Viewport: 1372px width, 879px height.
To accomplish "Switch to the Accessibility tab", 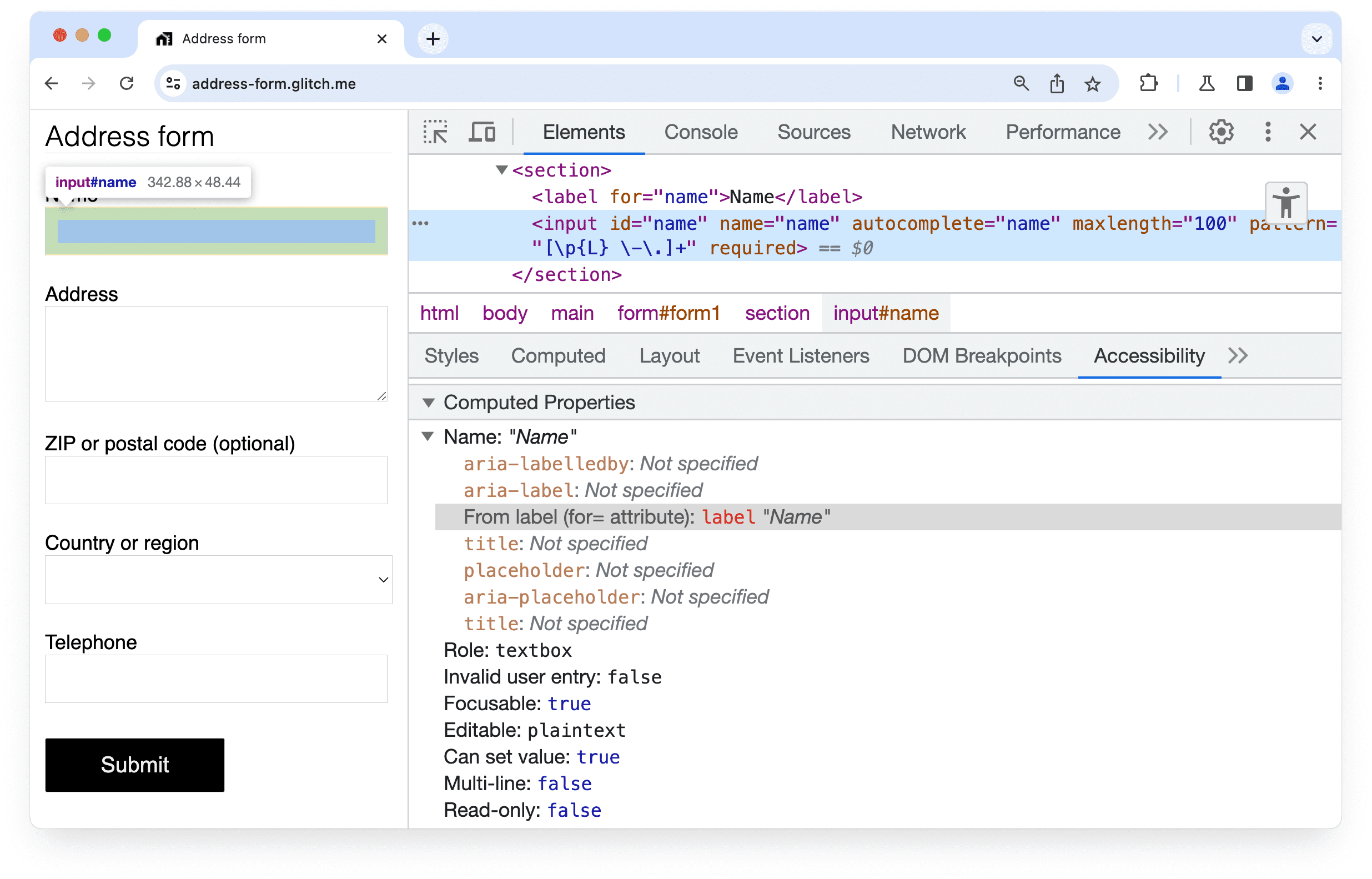I will 1149,356.
